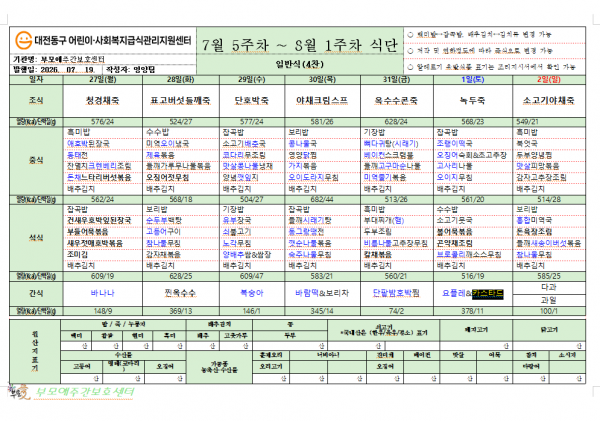Click the '조식' row label
This screenshot has height=421, width=600.
(36, 100)
